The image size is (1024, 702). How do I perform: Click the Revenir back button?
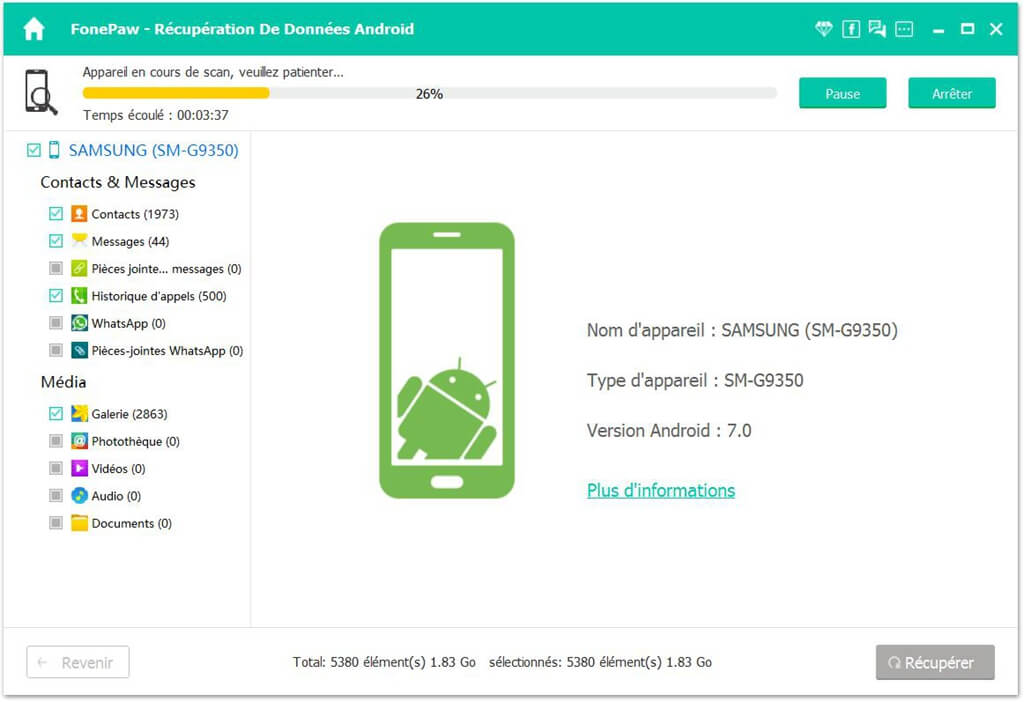(78, 663)
